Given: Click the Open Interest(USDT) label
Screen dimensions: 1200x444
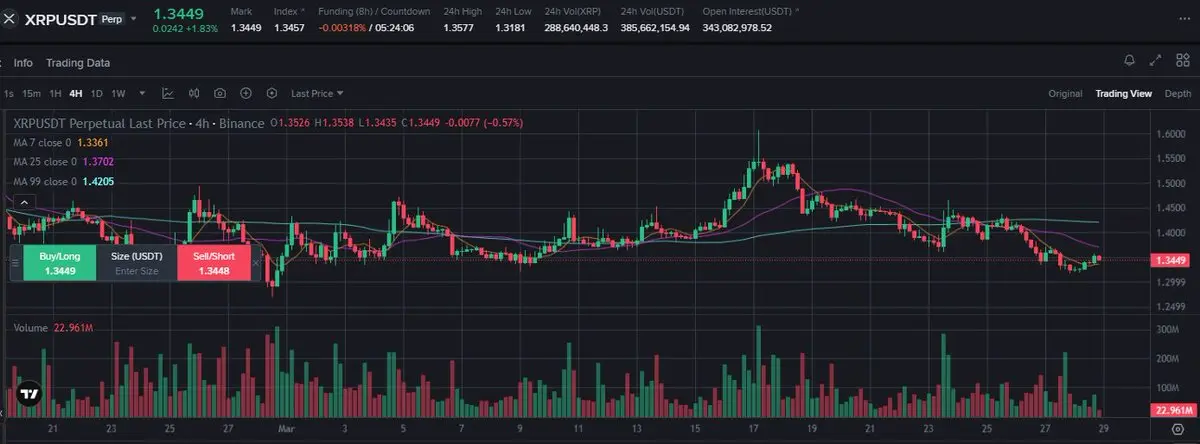Looking at the screenshot, I should pyautogui.click(x=747, y=11).
